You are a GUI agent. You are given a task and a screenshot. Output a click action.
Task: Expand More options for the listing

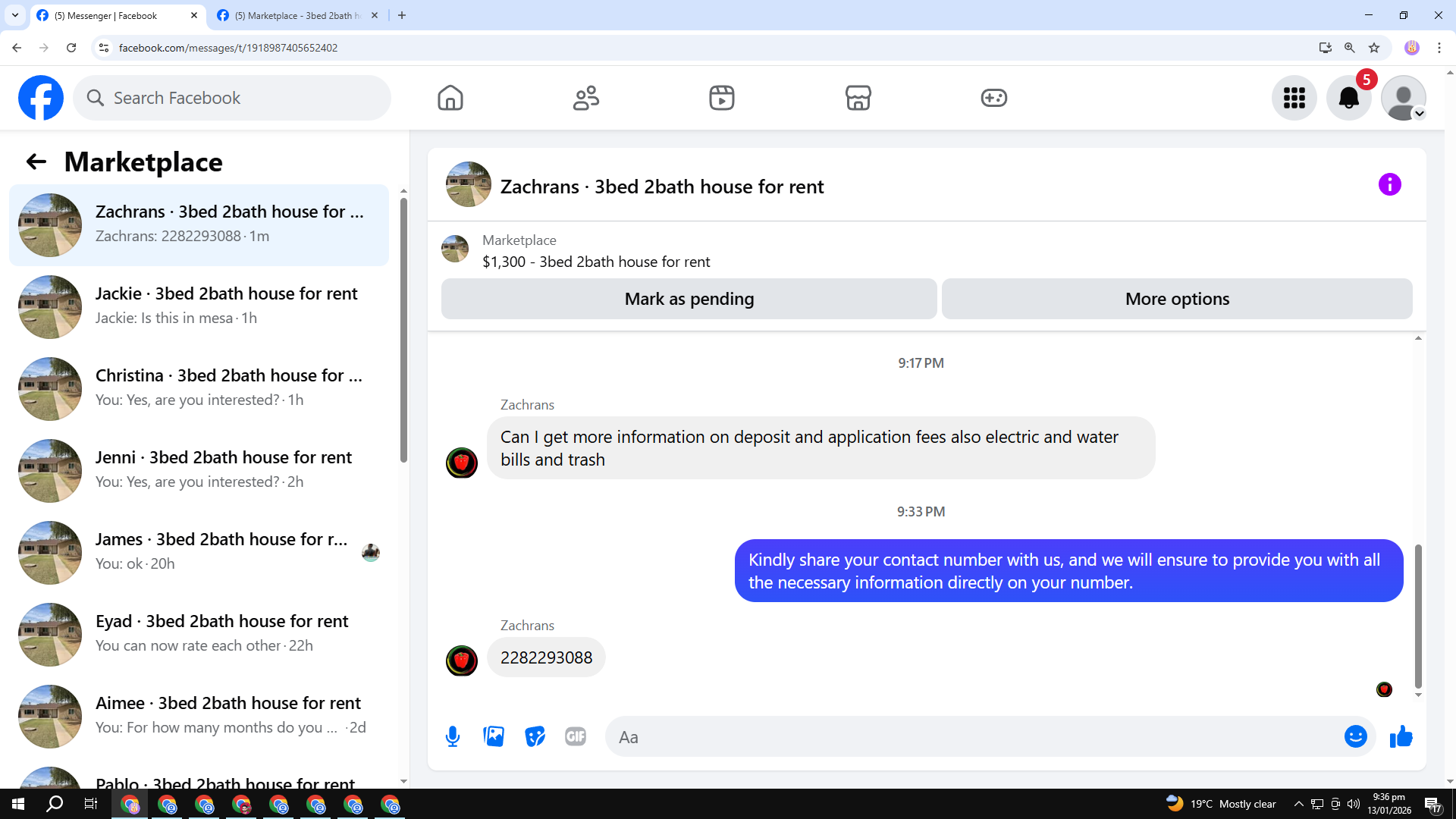(1177, 299)
